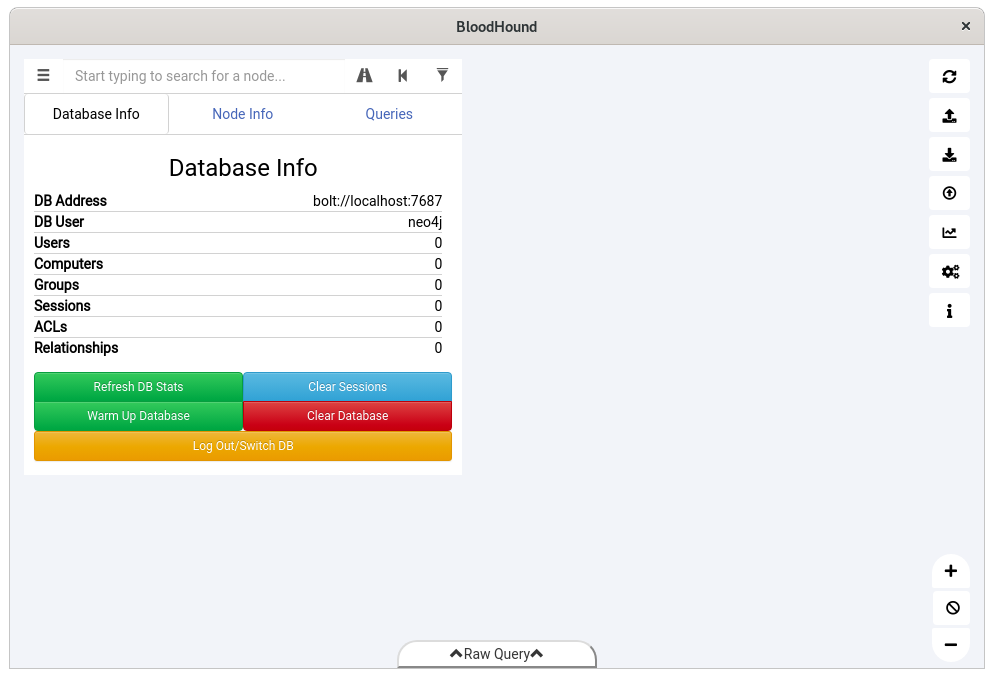
Task: Switch to the Queries tab
Action: pyautogui.click(x=389, y=114)
